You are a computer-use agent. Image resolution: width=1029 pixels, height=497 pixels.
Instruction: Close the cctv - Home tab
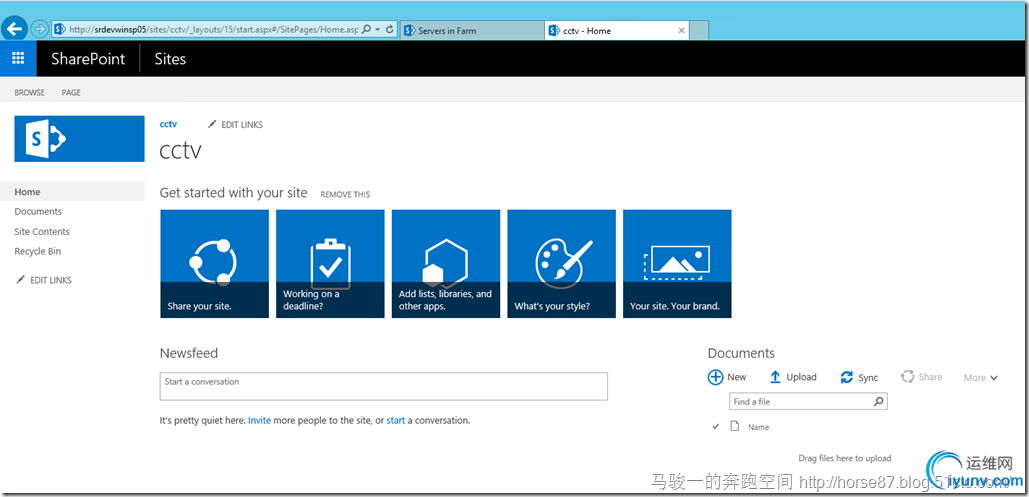[681, 30]
